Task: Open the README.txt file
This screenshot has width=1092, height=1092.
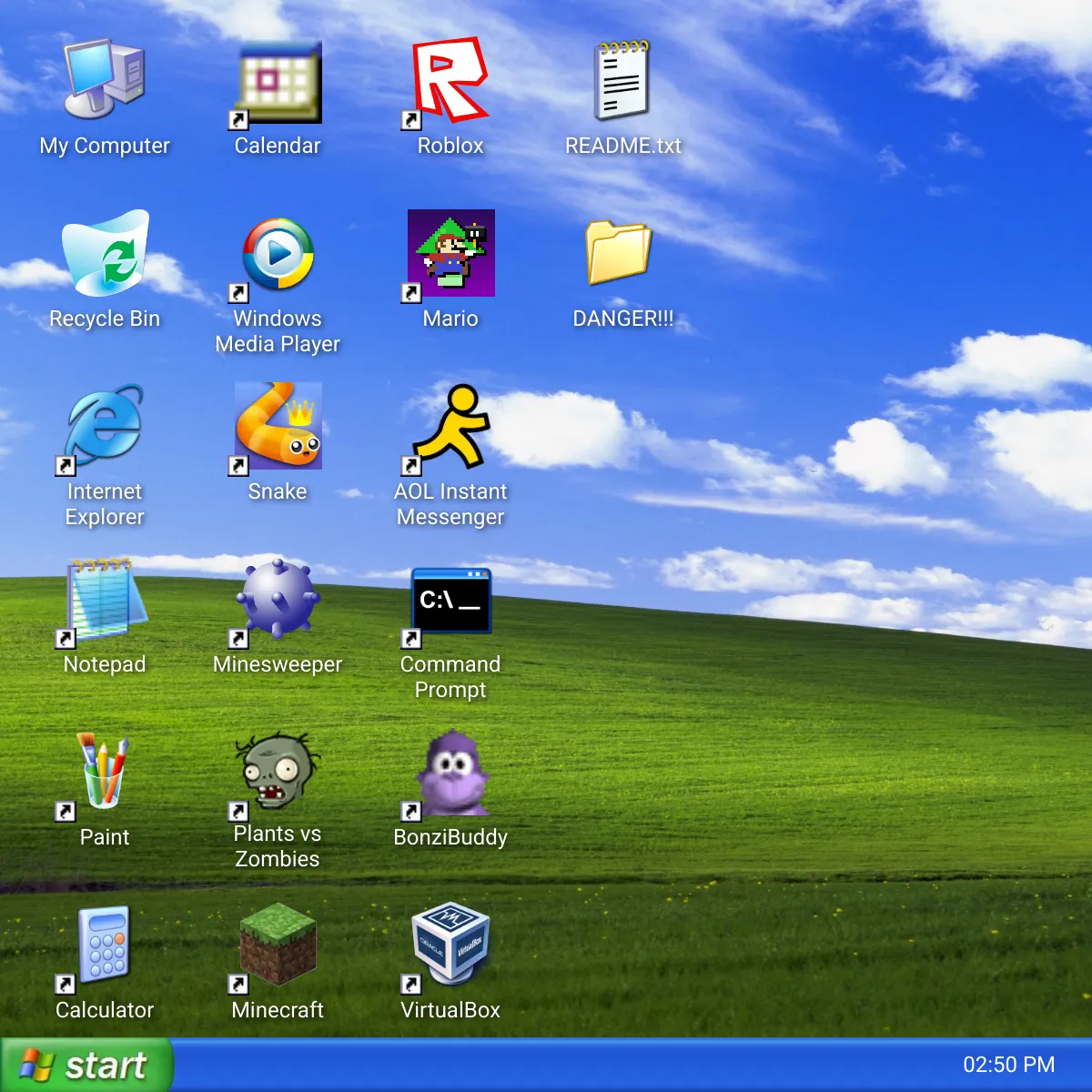Action: tap(622, 82)
